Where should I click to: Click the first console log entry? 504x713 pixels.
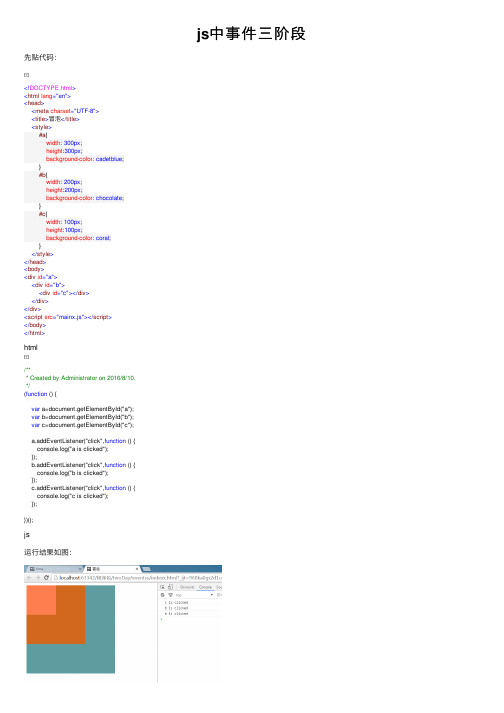coord(176,603)
